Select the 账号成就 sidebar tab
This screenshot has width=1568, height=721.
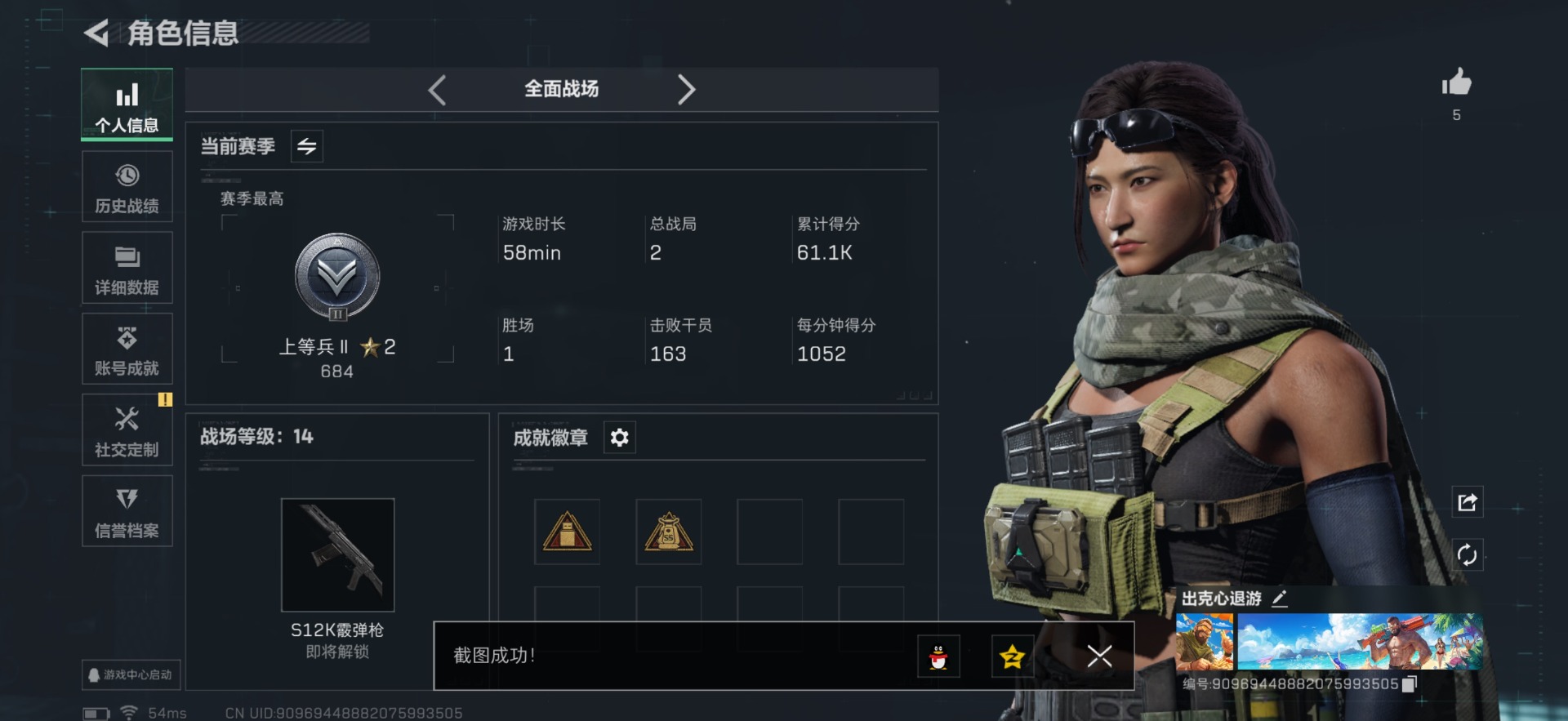click(x=127, y=349)
